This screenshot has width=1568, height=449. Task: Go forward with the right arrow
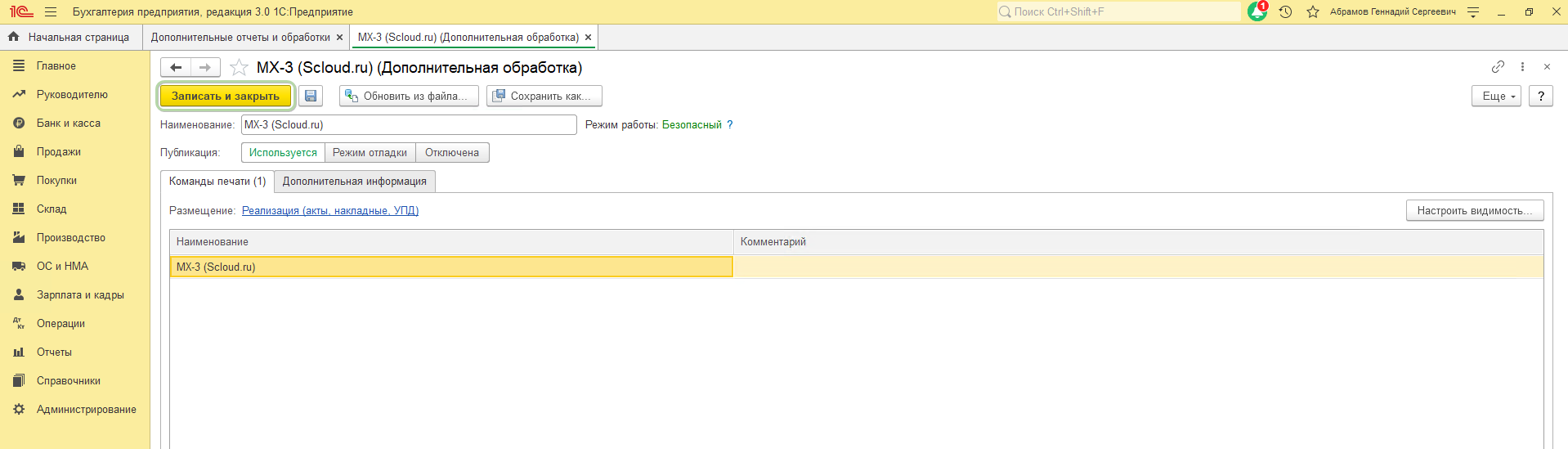(205, 67)
